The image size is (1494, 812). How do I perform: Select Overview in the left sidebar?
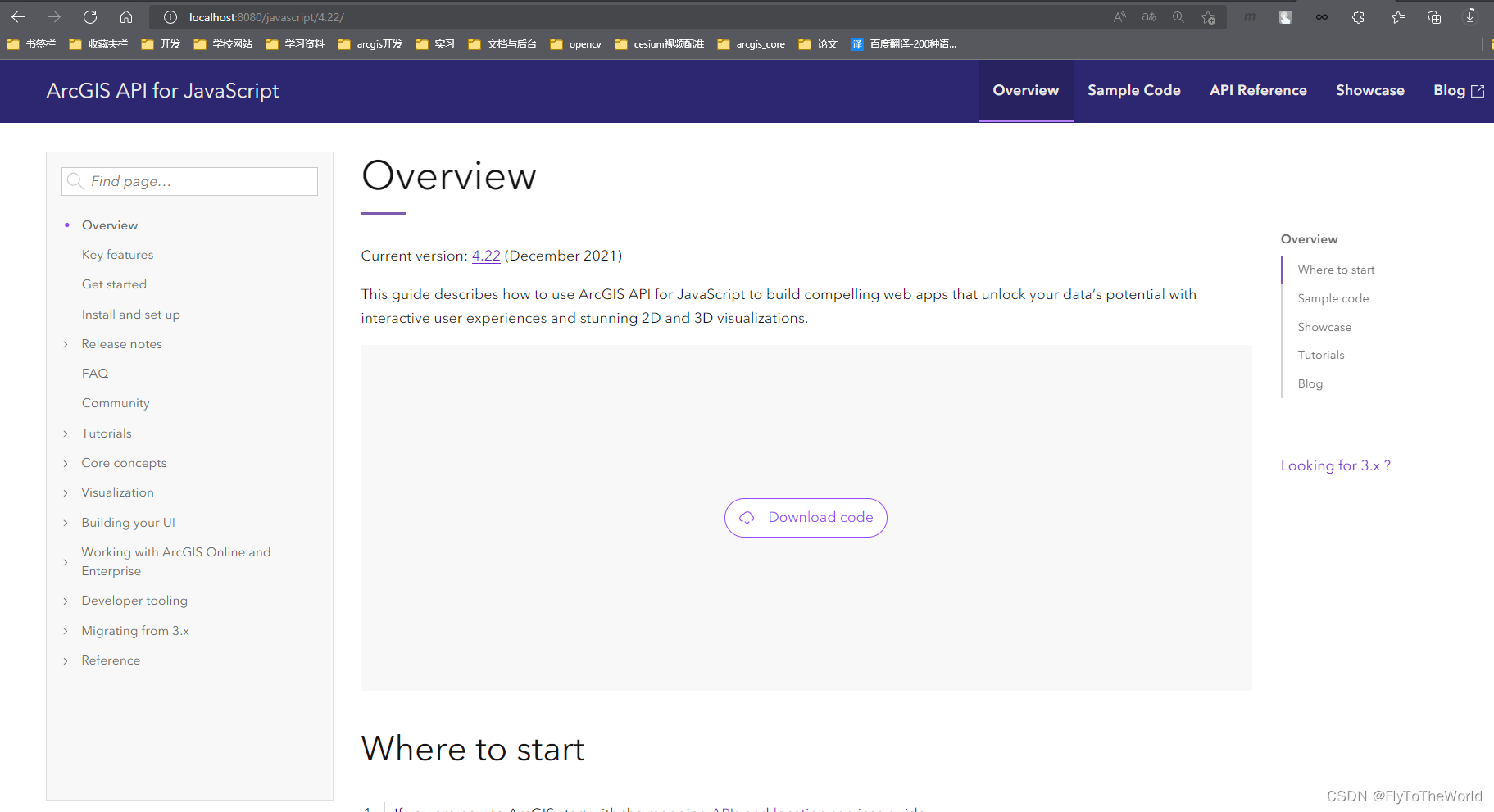point(110,225)
